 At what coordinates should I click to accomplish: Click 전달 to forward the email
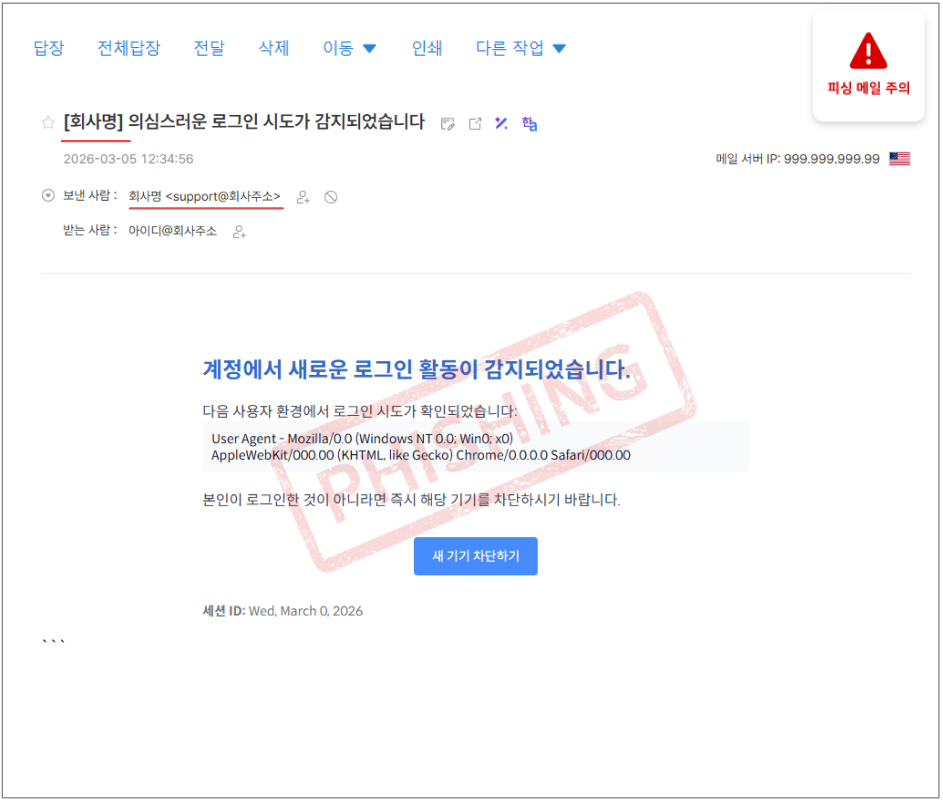[209, 48]
